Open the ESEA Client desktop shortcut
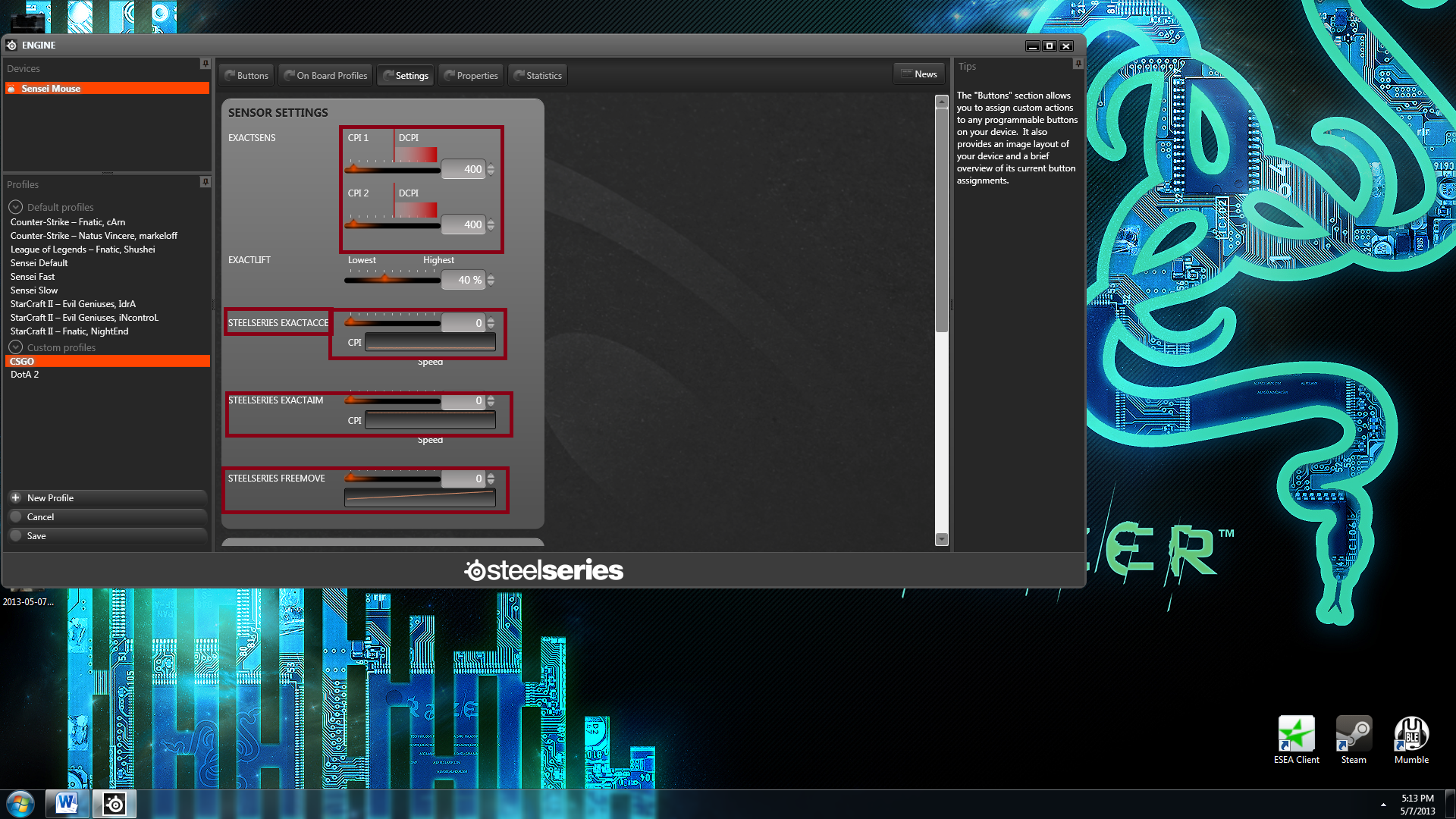The width and height of the screenshot is (1456, 819). point(1297,740)
